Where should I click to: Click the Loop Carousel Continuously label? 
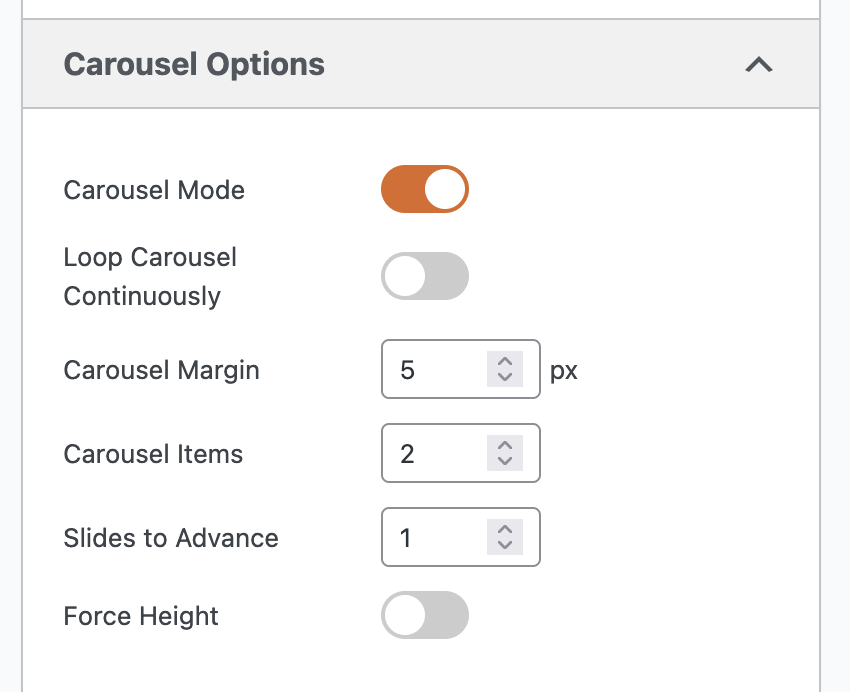coord(150,276)
